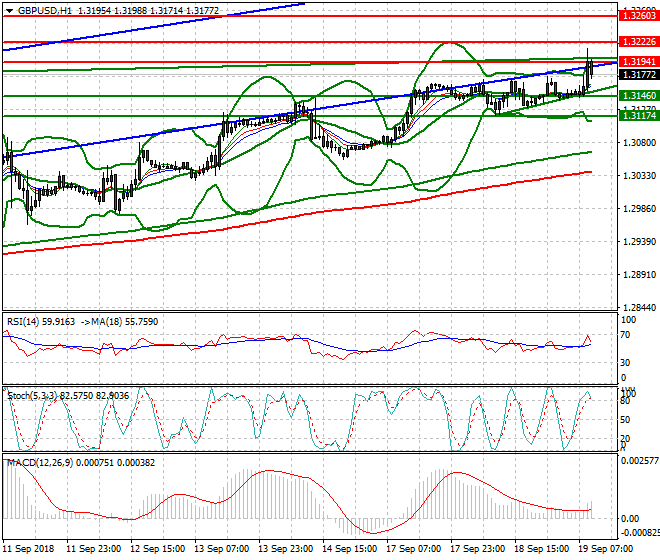Select the red 1.31941 price level label
Viewport: 660px width, 560px height.
click(639, 62)
